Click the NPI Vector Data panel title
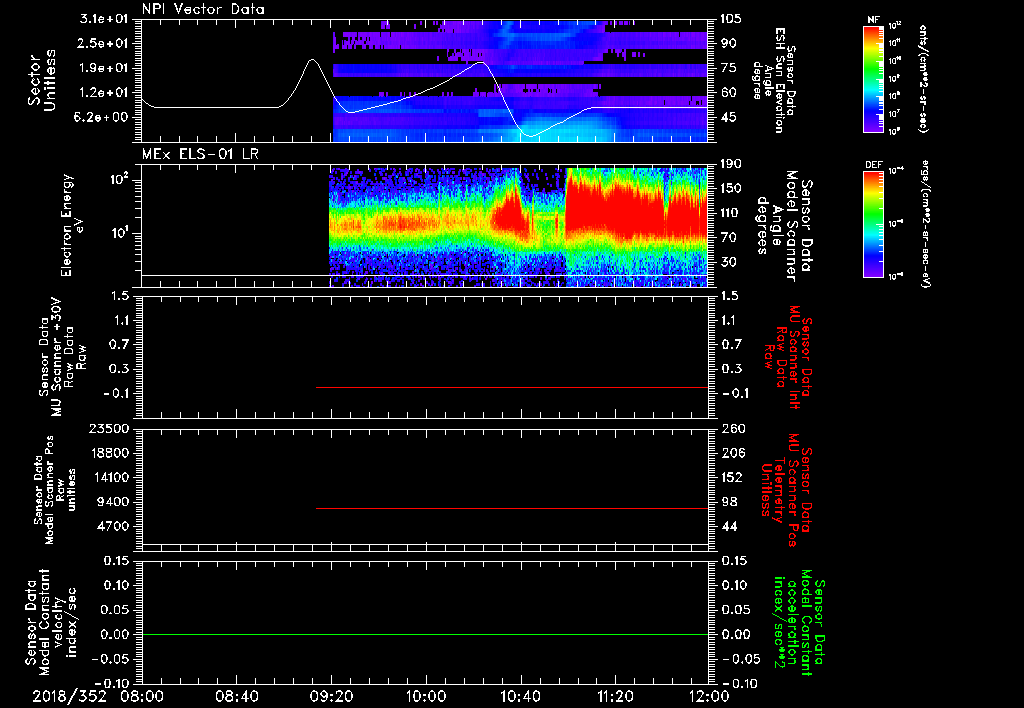 203,9
